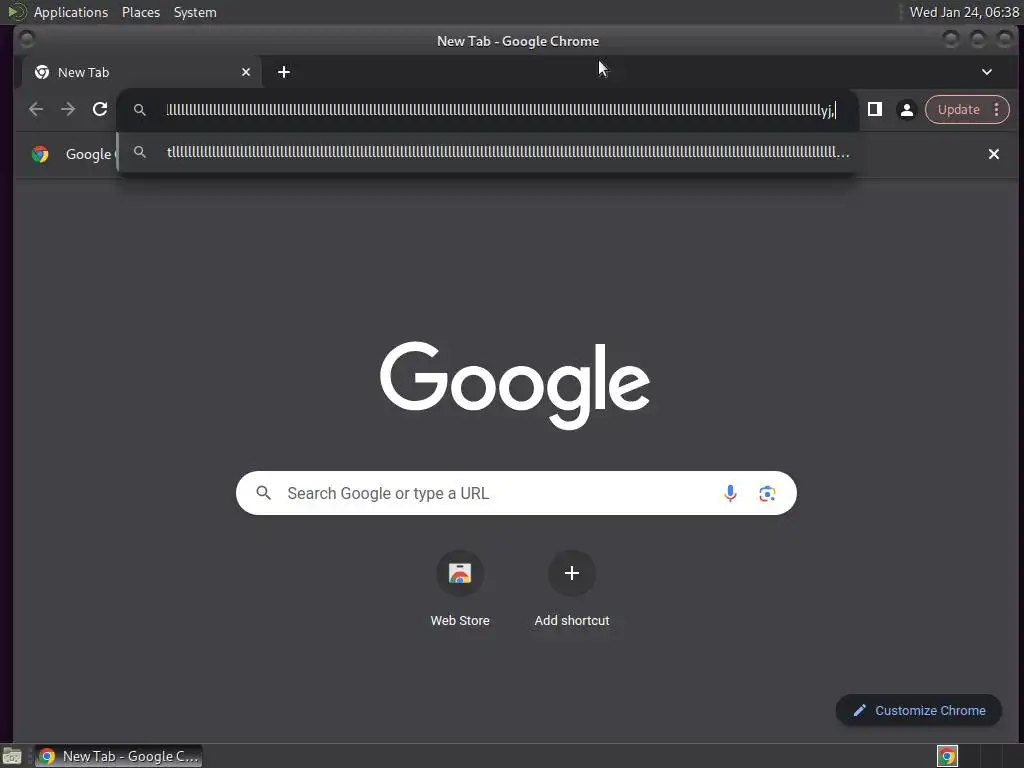1024x768 pixels.
Task: Open the Applications menu
Action: (x=71, y=12)
